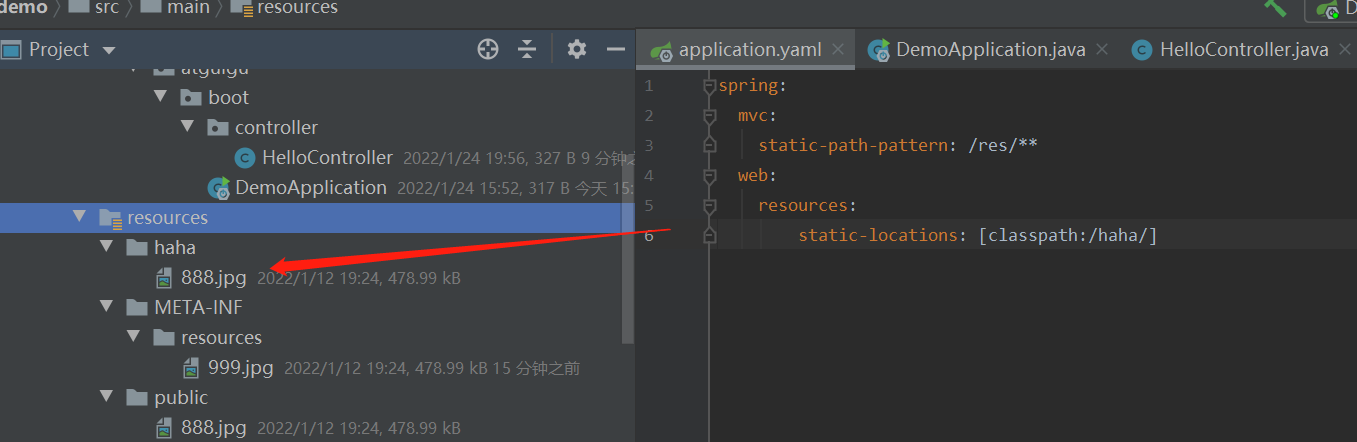Click resources in breadcrumb path

(297, 7)
